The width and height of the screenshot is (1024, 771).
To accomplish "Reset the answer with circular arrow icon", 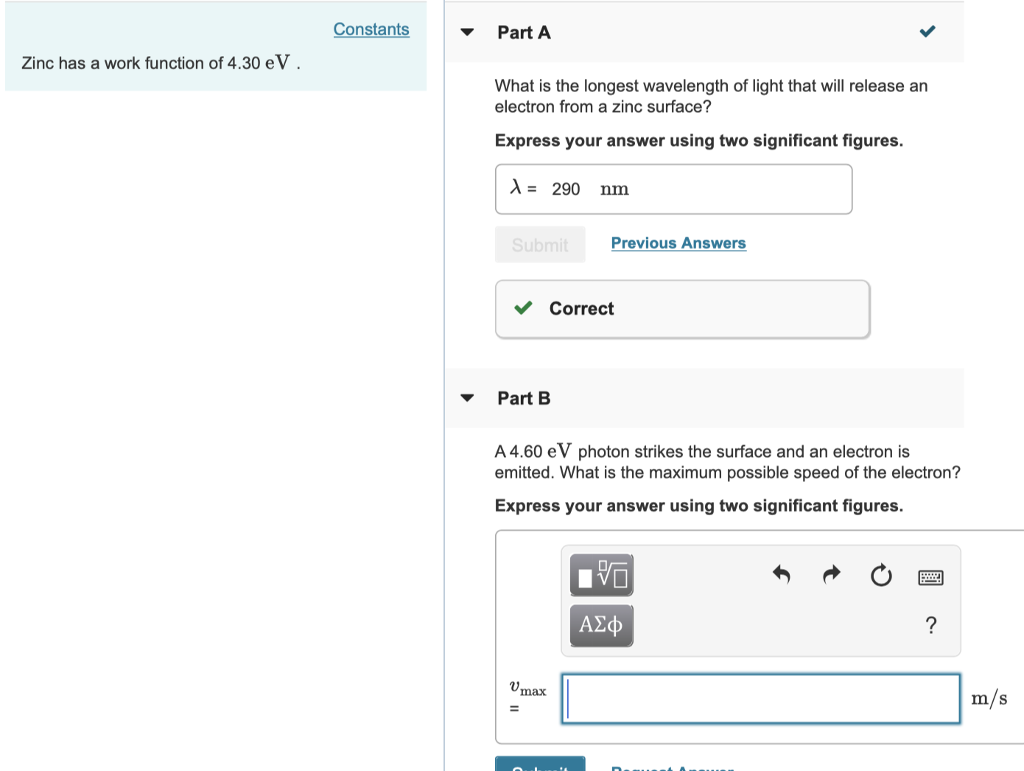I will point(881,575).
